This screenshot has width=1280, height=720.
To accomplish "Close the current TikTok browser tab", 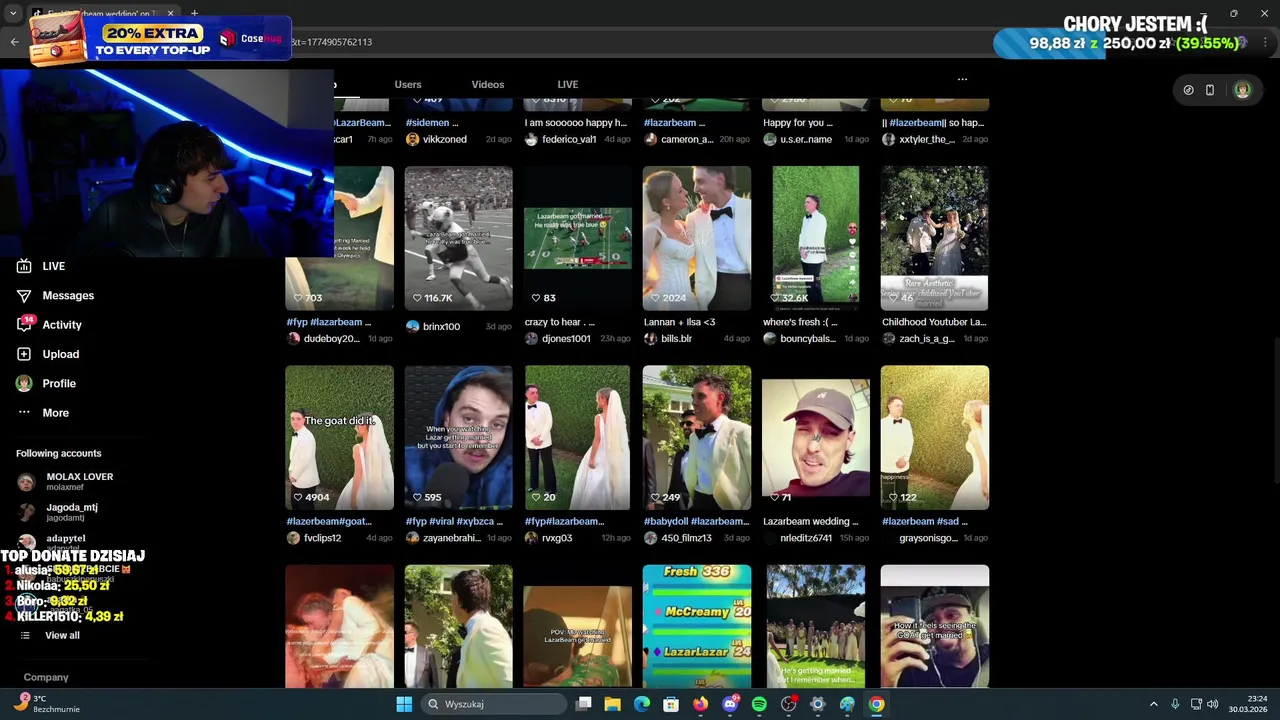I will [170, 13].
